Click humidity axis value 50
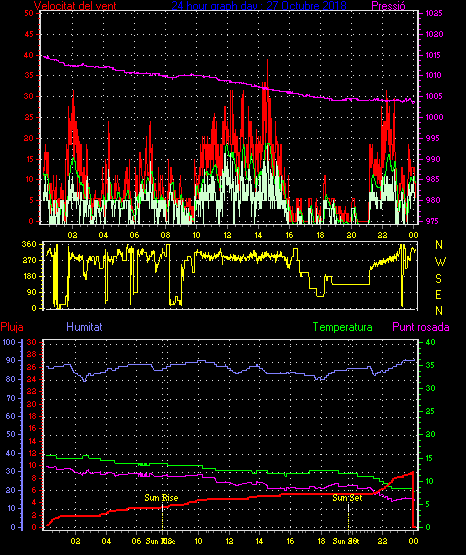Image resolution: width=466 pixels, height=555 pixels. (11, 434)
